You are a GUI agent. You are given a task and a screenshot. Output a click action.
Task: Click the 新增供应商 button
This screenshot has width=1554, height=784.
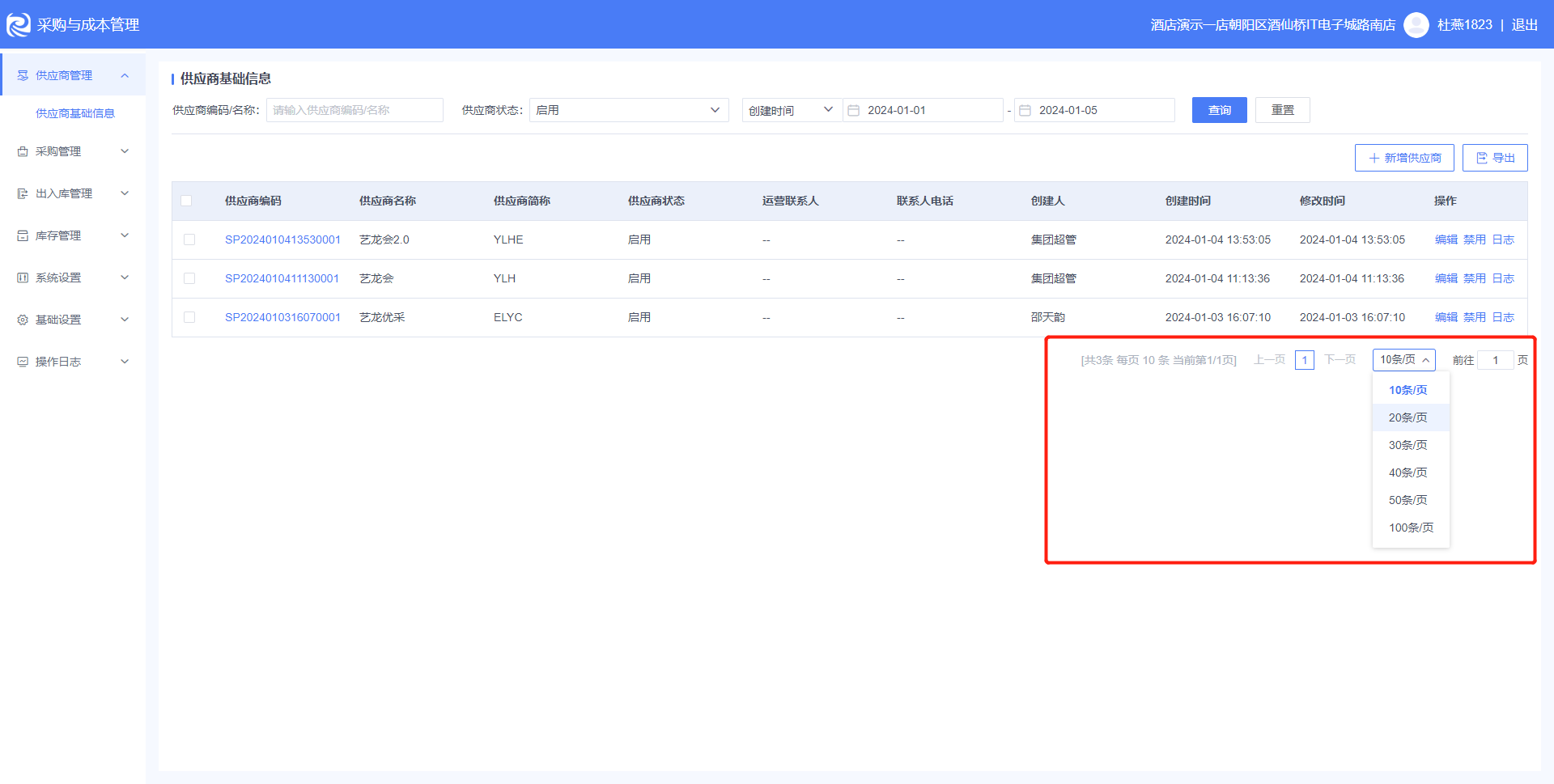(x=1404, y=158)
